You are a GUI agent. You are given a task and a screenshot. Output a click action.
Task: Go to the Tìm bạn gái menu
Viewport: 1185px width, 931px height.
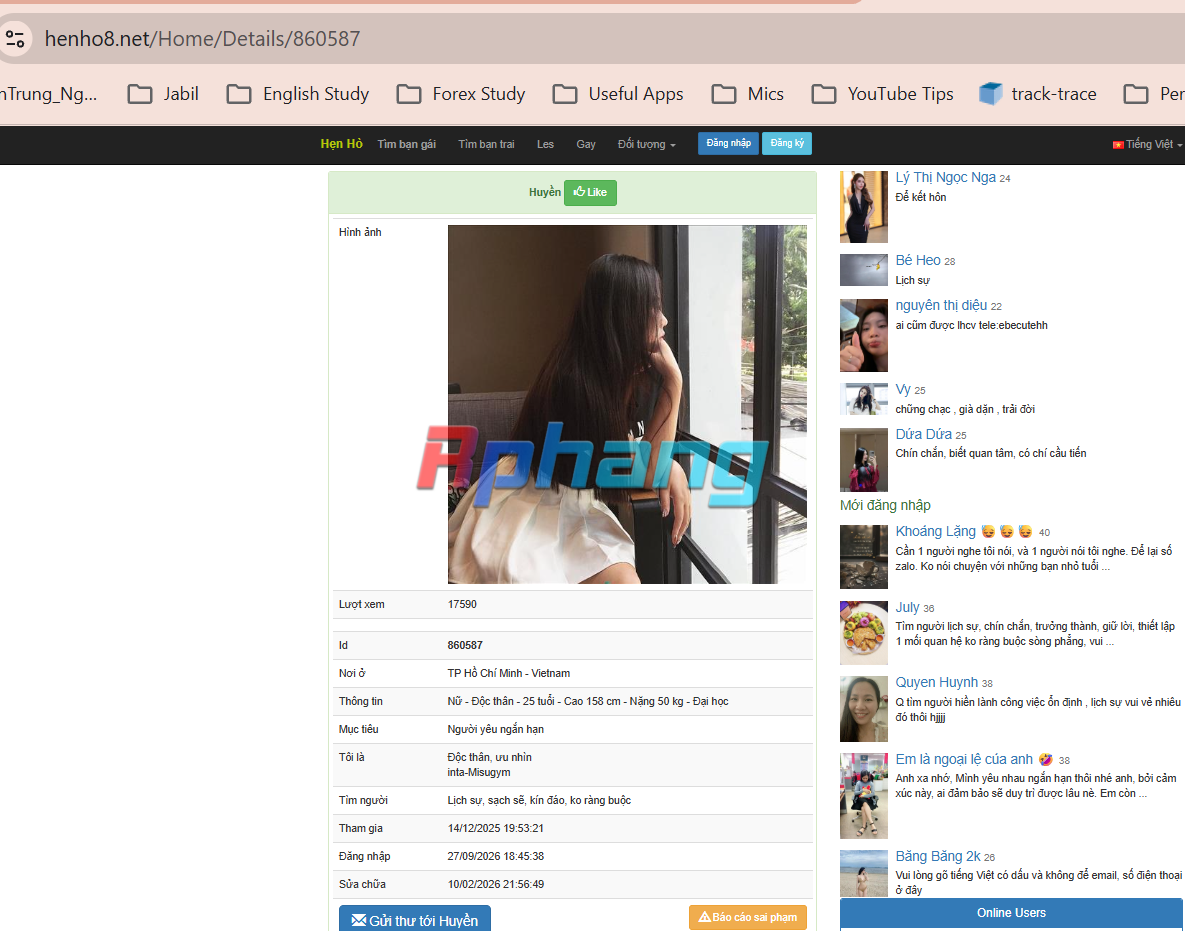tap(407, 144)
